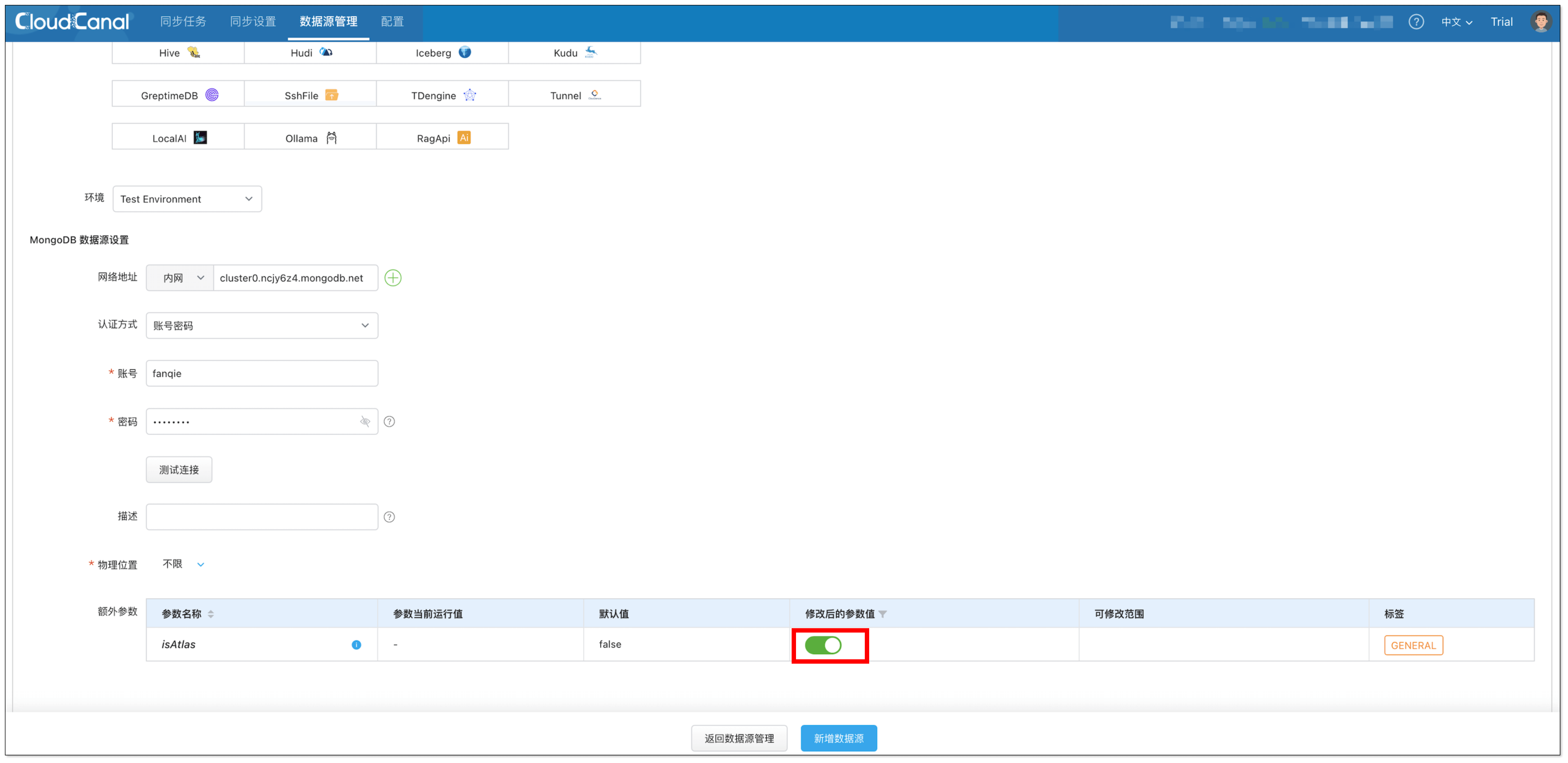Viewport: 1568px width, 763px height.
Task: Click the 新增数据源 button
Action: pos(838,738)
